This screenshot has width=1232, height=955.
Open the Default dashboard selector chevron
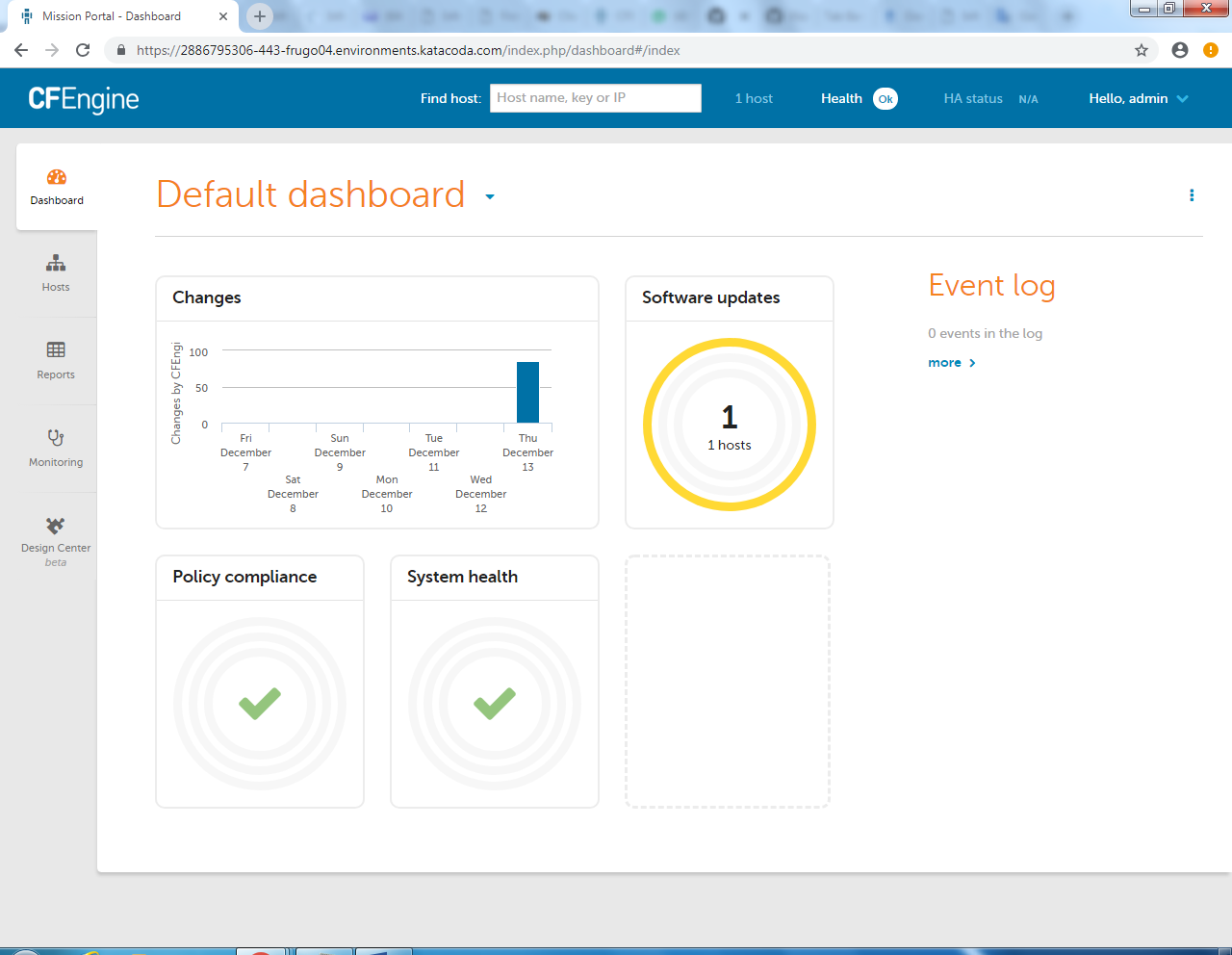pos(489,196)
